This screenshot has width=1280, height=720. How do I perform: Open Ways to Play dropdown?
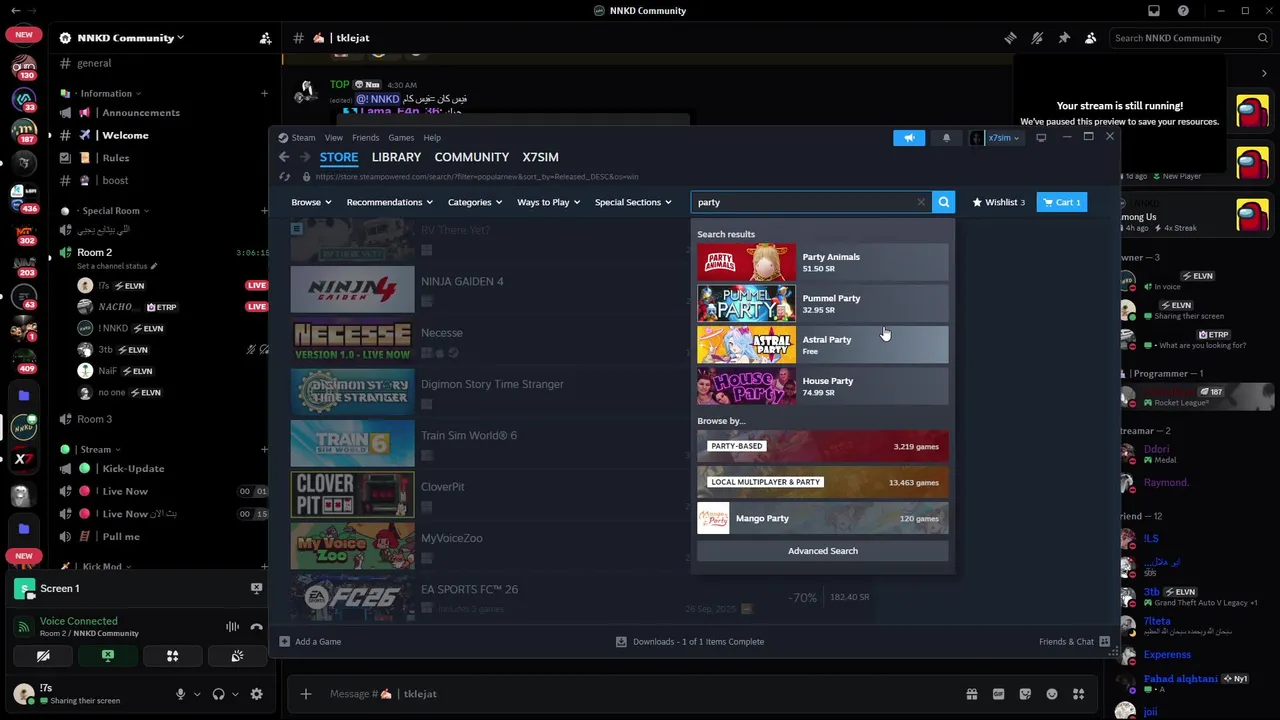pyautogui.click(x=549, y=202)
